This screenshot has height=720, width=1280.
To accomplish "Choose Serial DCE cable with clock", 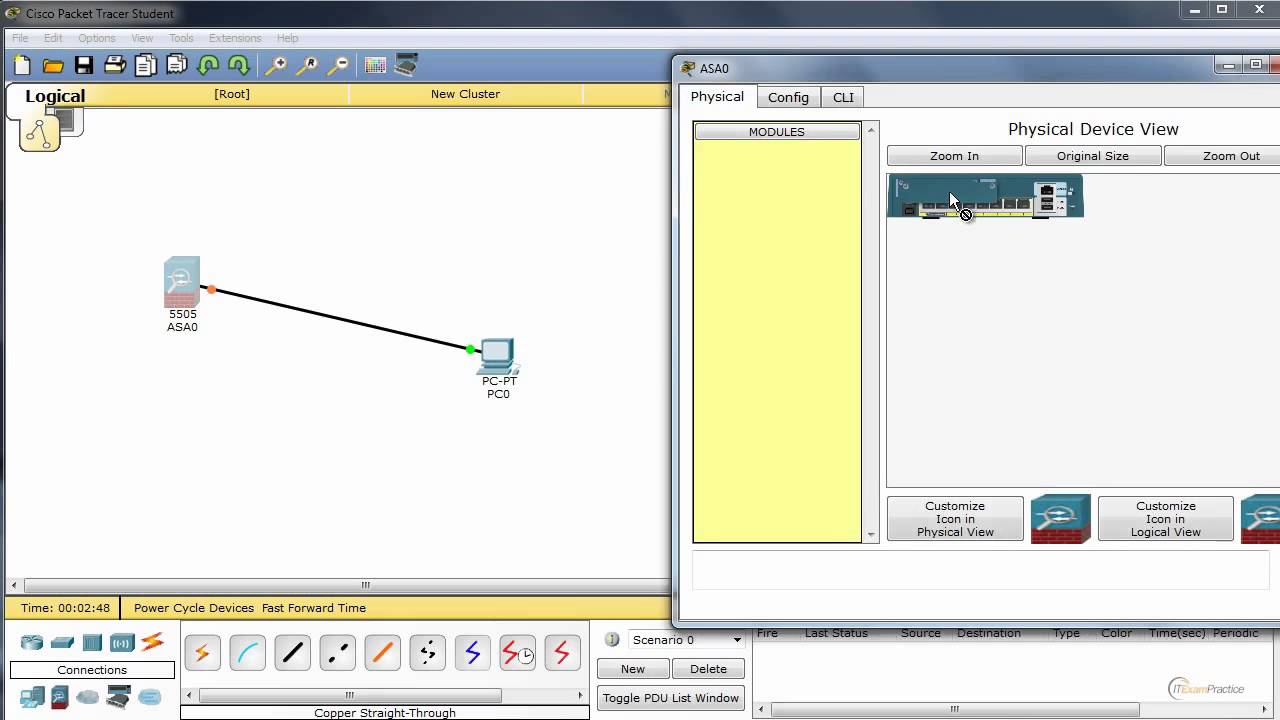I will 517,653.
